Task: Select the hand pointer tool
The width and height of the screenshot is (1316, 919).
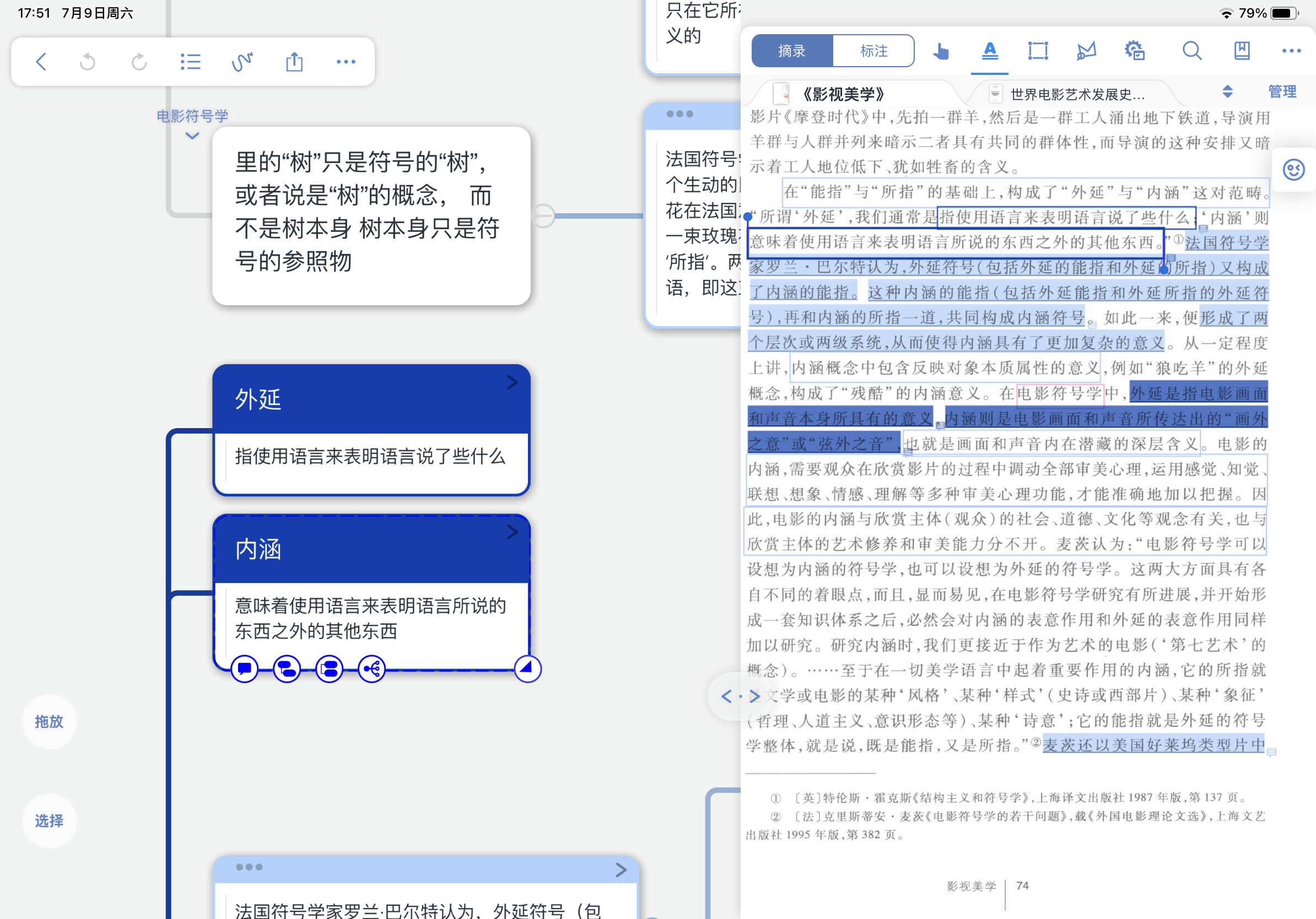Action: point(940,52)
